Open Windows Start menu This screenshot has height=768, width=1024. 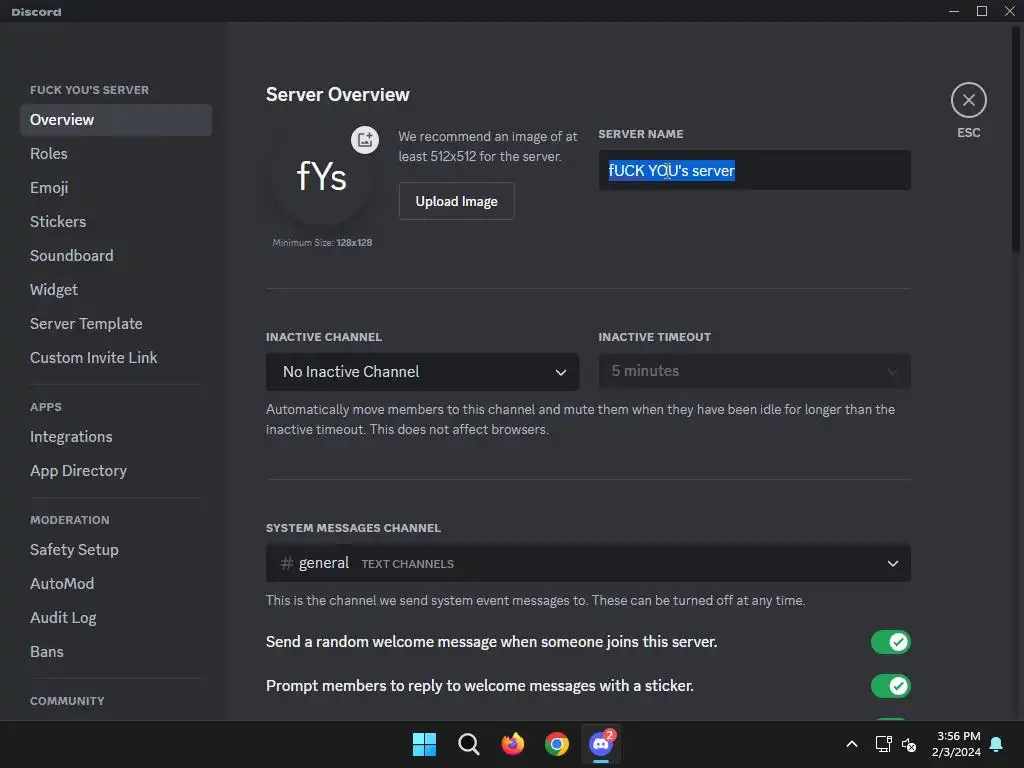click(x=424, y=744)
